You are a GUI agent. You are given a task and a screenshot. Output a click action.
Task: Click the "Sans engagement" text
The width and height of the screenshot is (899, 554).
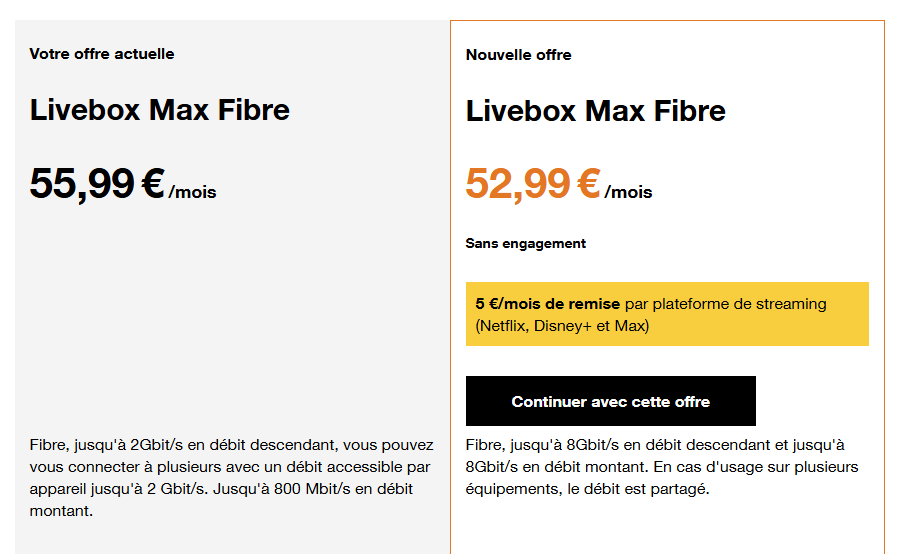tap(526, 244)
